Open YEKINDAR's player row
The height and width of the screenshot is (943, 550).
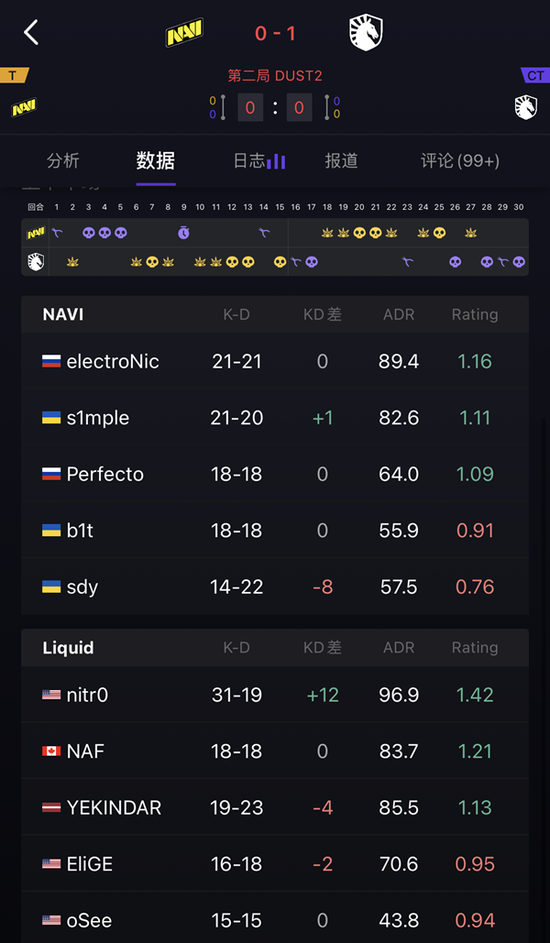(x=275, y=808)
